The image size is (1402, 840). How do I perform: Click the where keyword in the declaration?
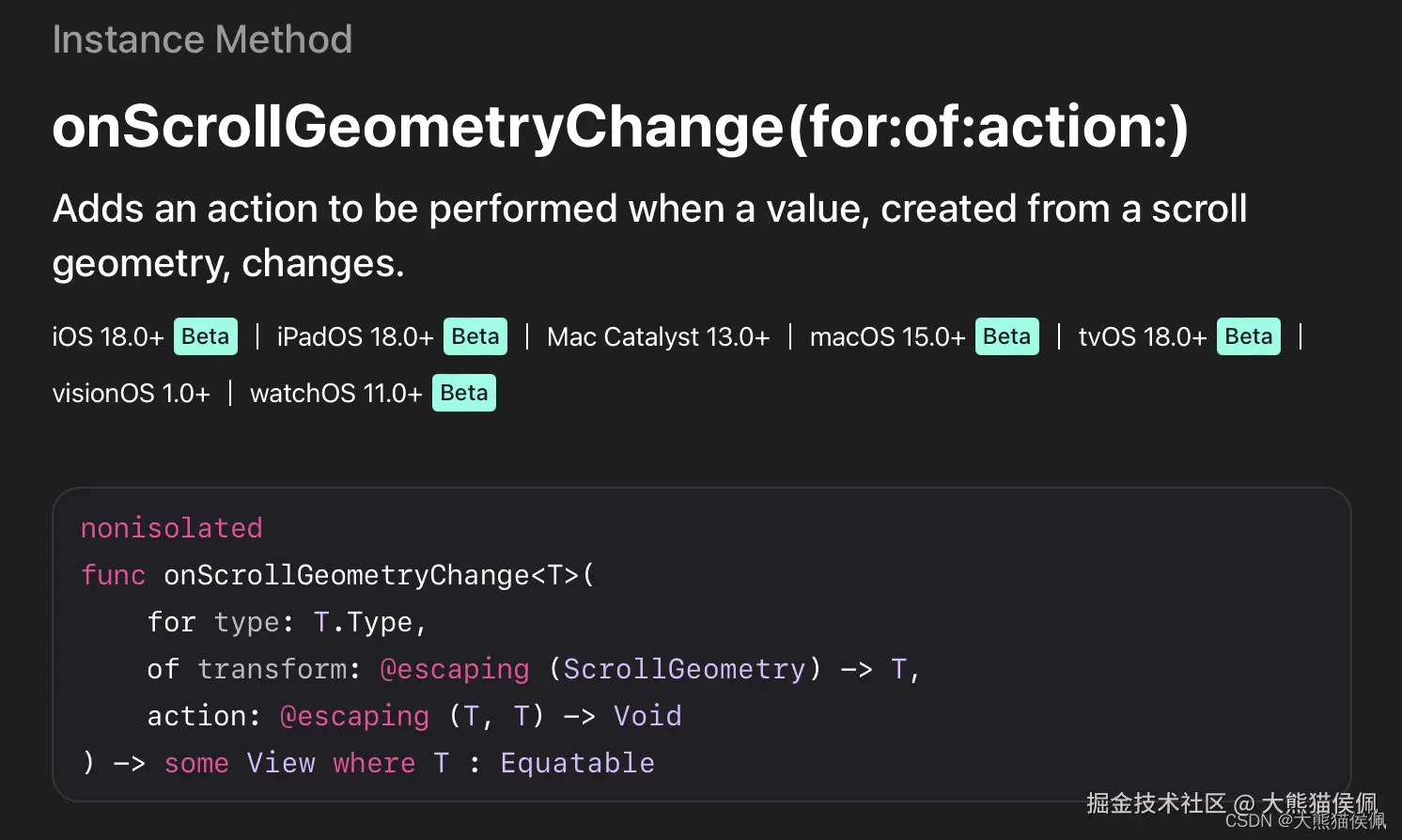[373, 763]
